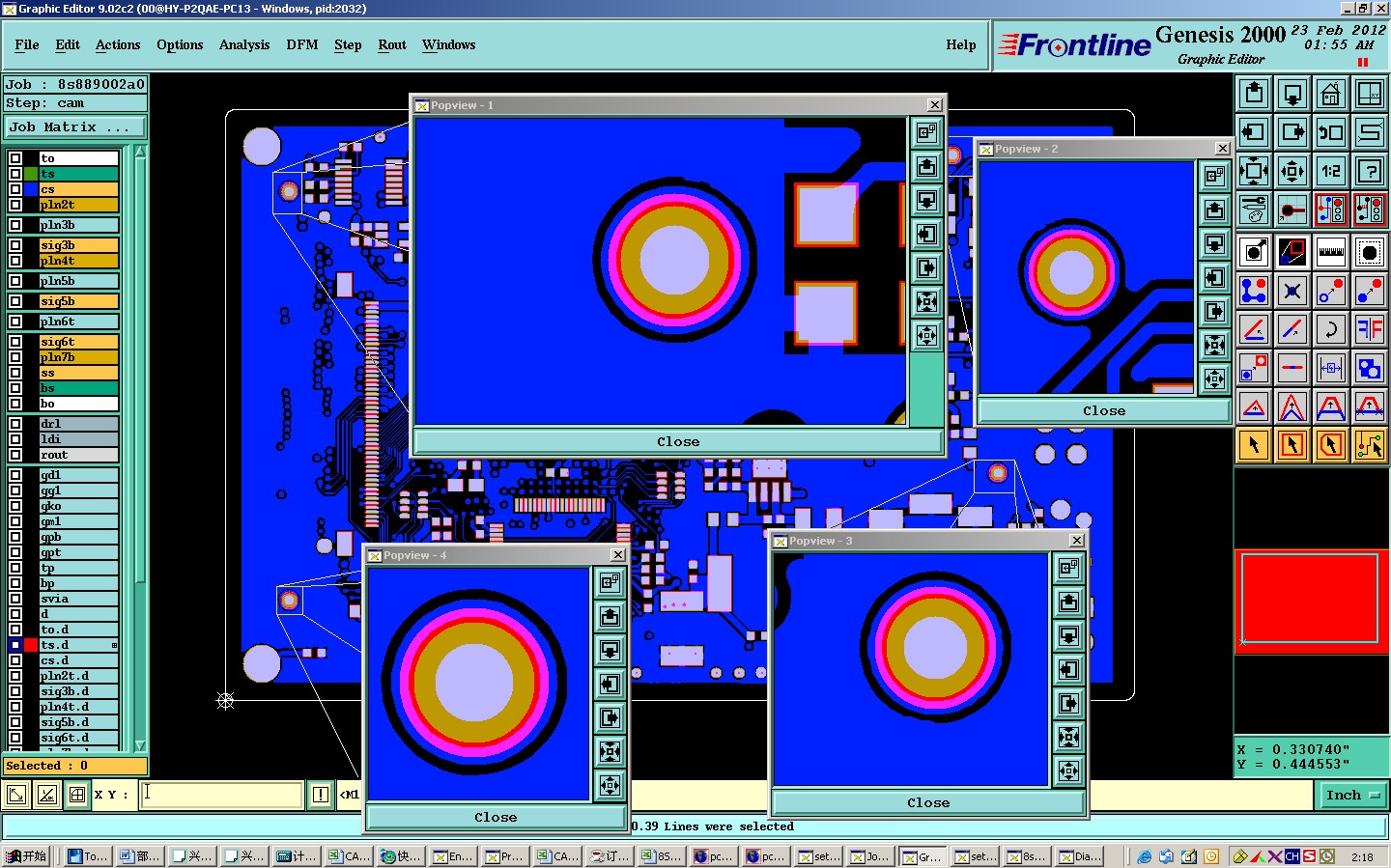Click the delete feature X cross icon

[x=1292, y=291]
